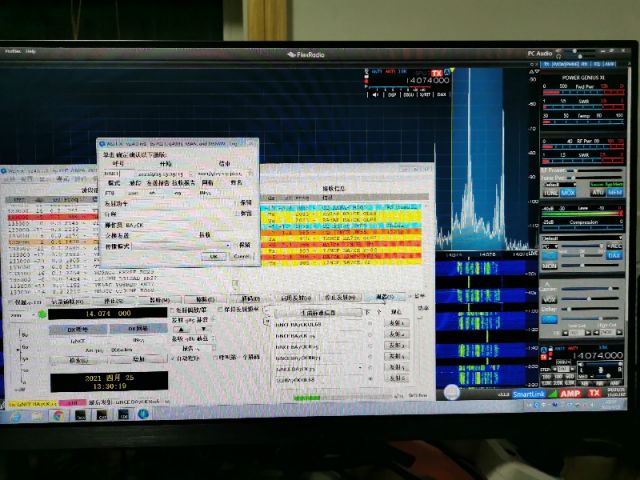Click the 发射 1 button
Screen dimensions: 640x480
click(x=396, y=323)
